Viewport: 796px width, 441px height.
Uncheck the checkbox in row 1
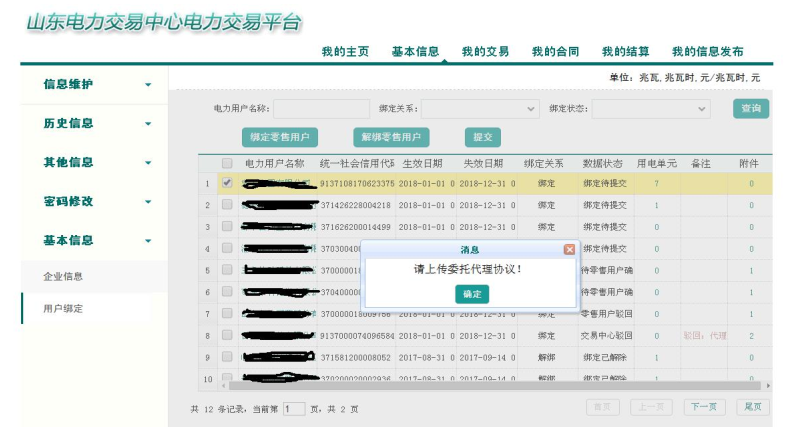227,183
